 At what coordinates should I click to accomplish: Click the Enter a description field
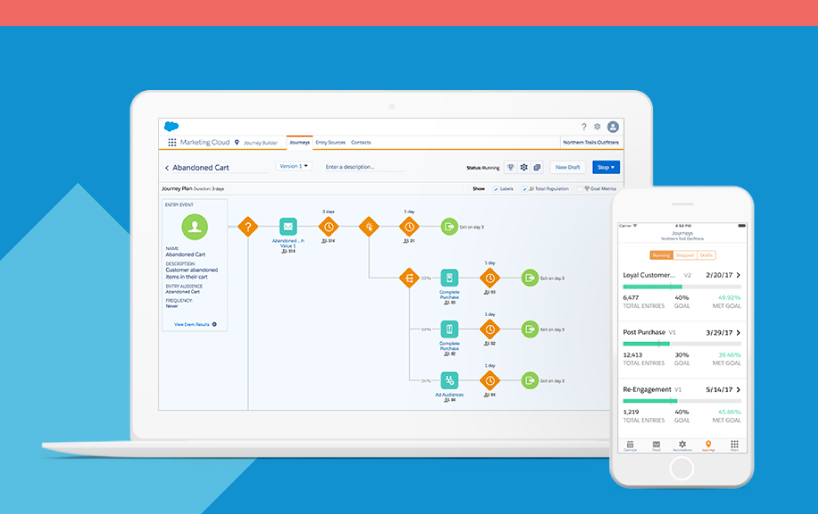coord(364,167)
